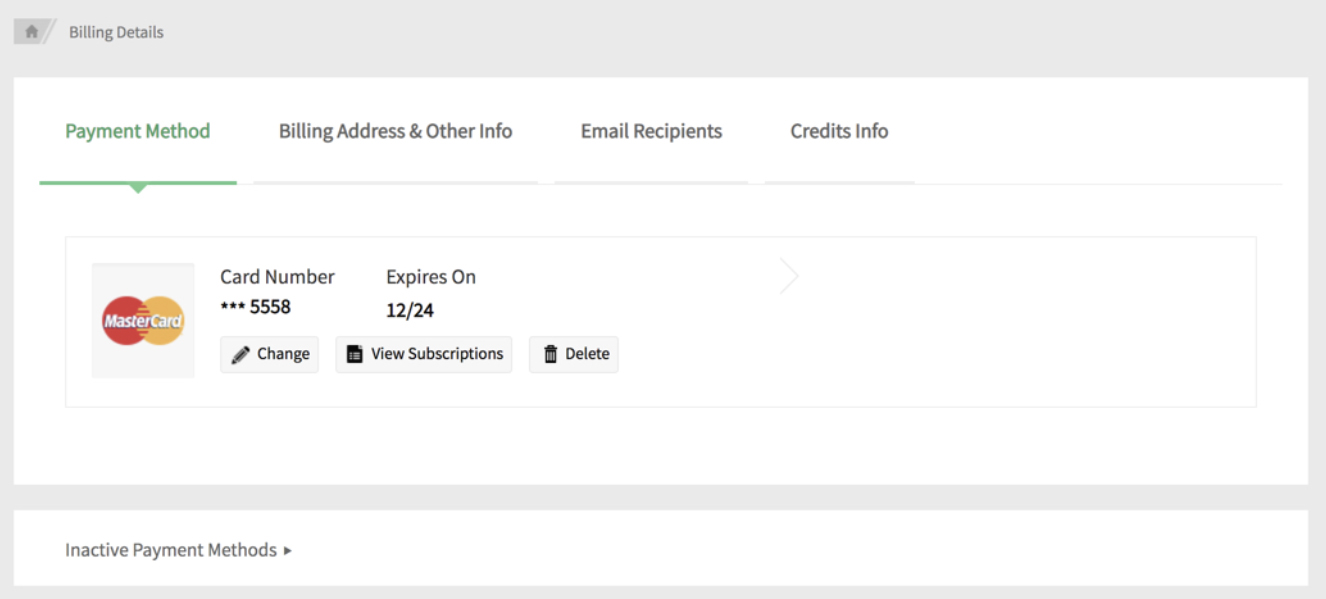Image resolution: width=1326 pixels, height=599 pixels.
Task: Click the home icon in the breadcrumb
Action: (x=33, y=31)
